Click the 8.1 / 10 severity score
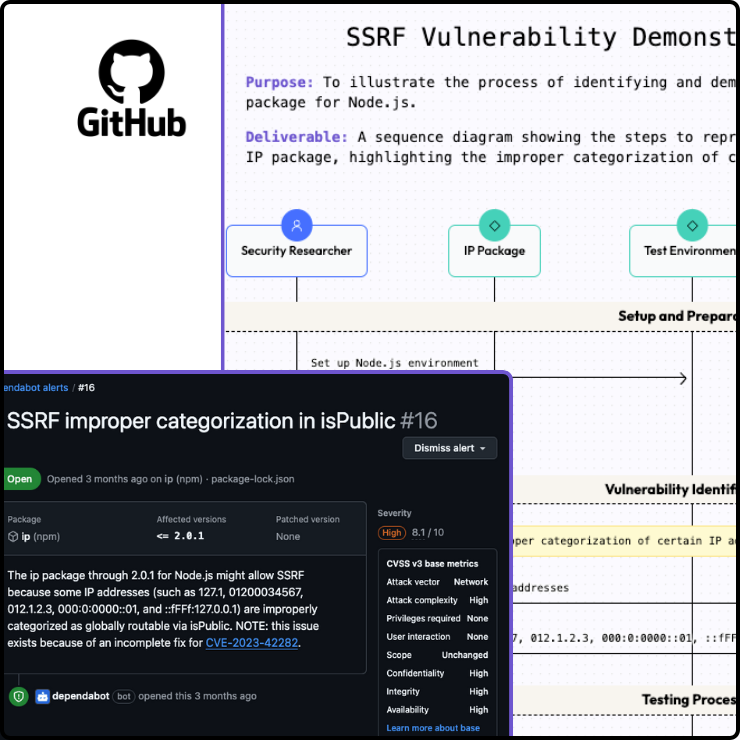This screenshot has width=740, height=740. 428,532
